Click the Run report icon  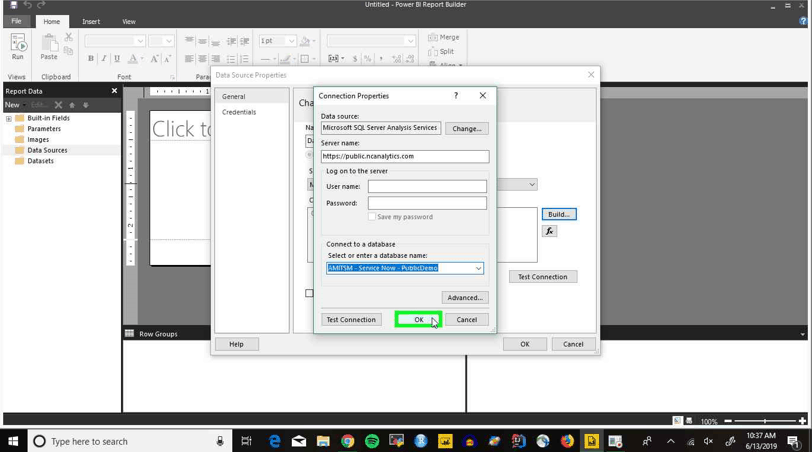(18, 46)
